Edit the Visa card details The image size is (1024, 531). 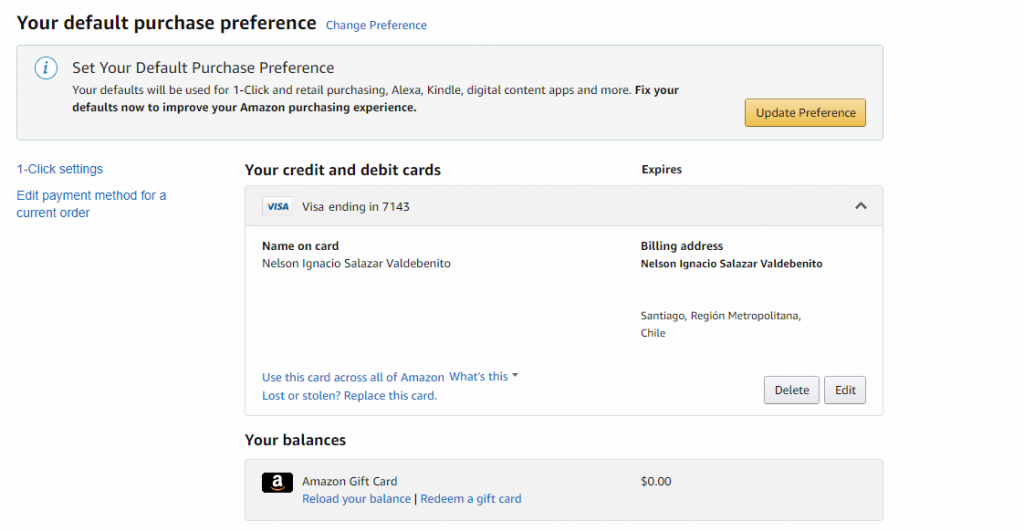pos(845,390)
